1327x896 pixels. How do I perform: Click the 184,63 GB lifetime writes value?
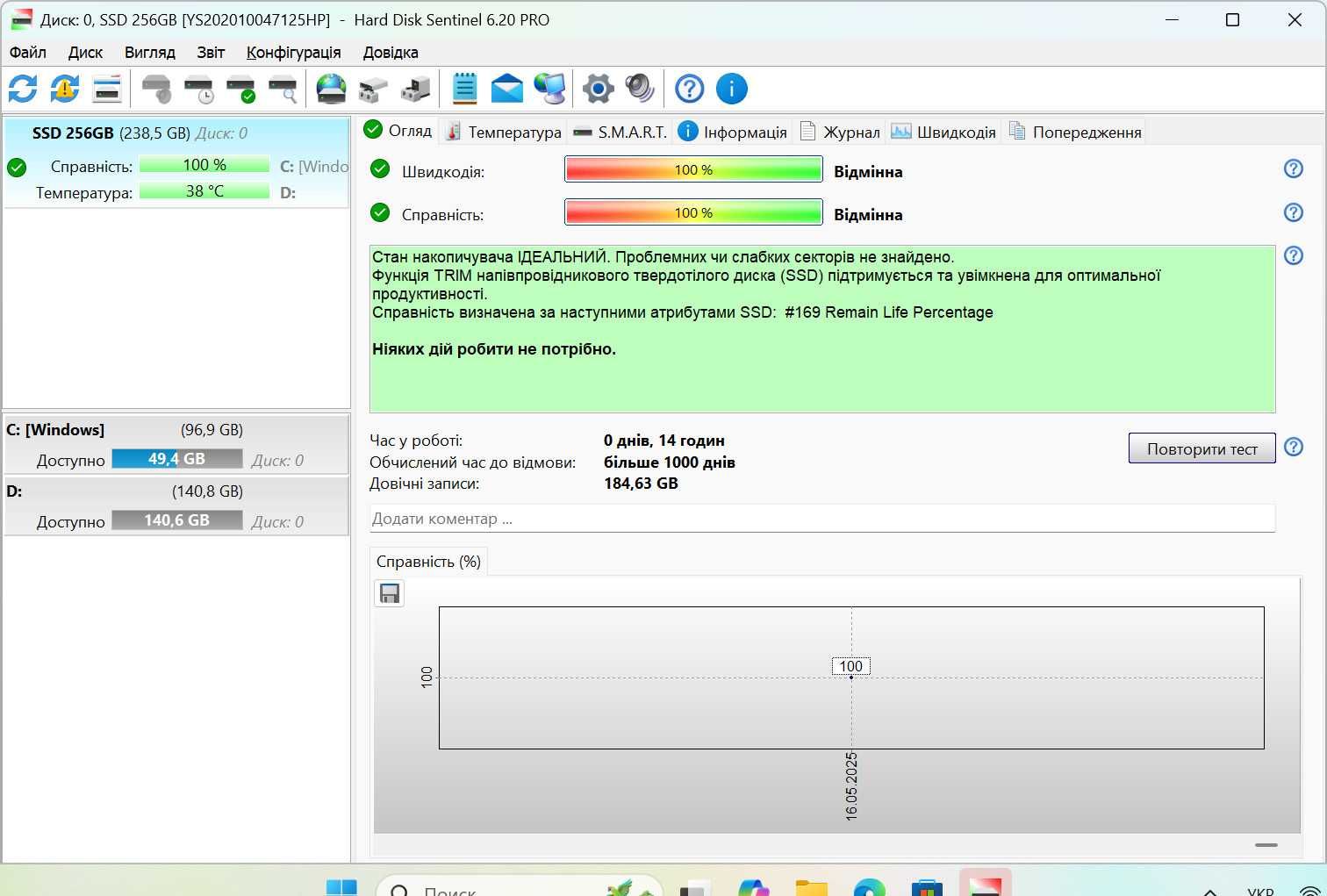click(x=641, y=484)
